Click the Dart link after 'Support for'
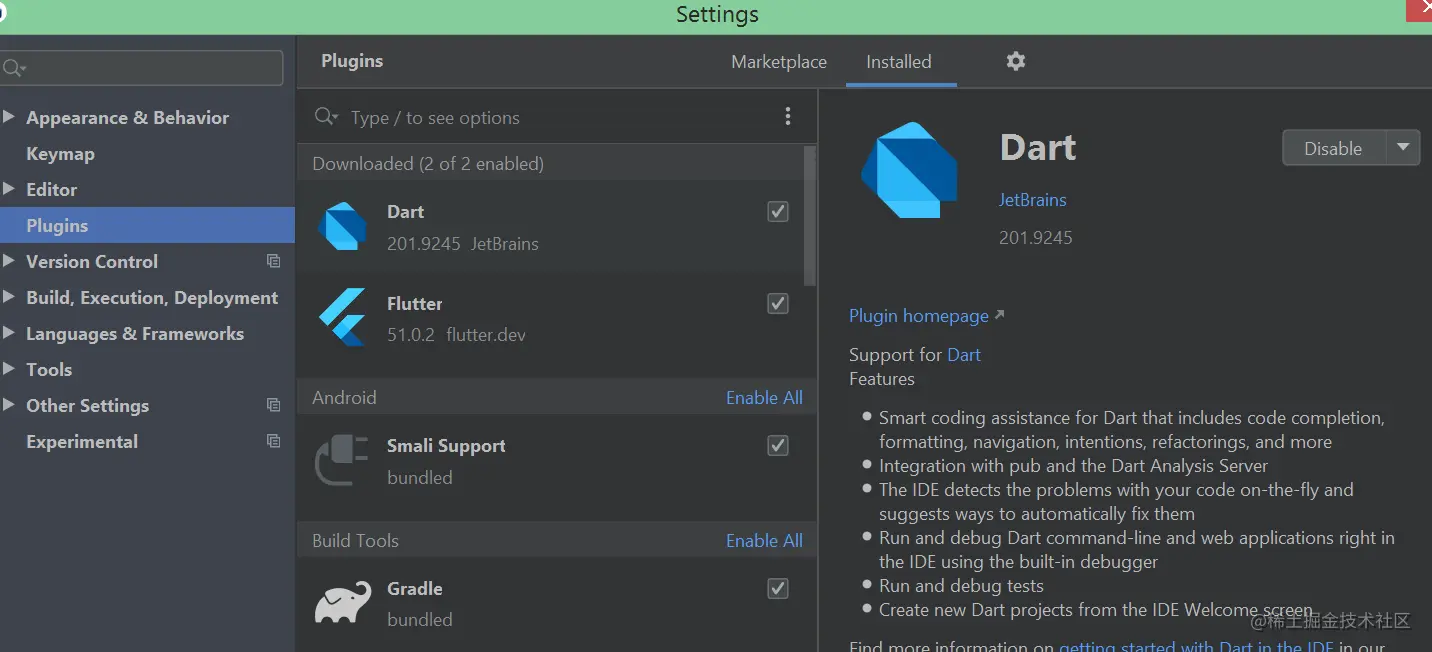 click(964, 355)
